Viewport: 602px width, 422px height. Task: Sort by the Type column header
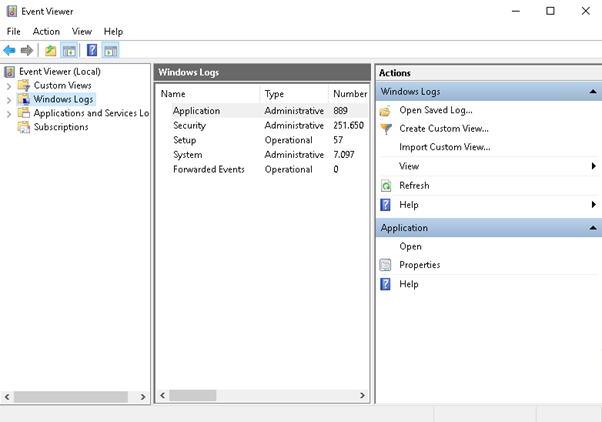294,94
